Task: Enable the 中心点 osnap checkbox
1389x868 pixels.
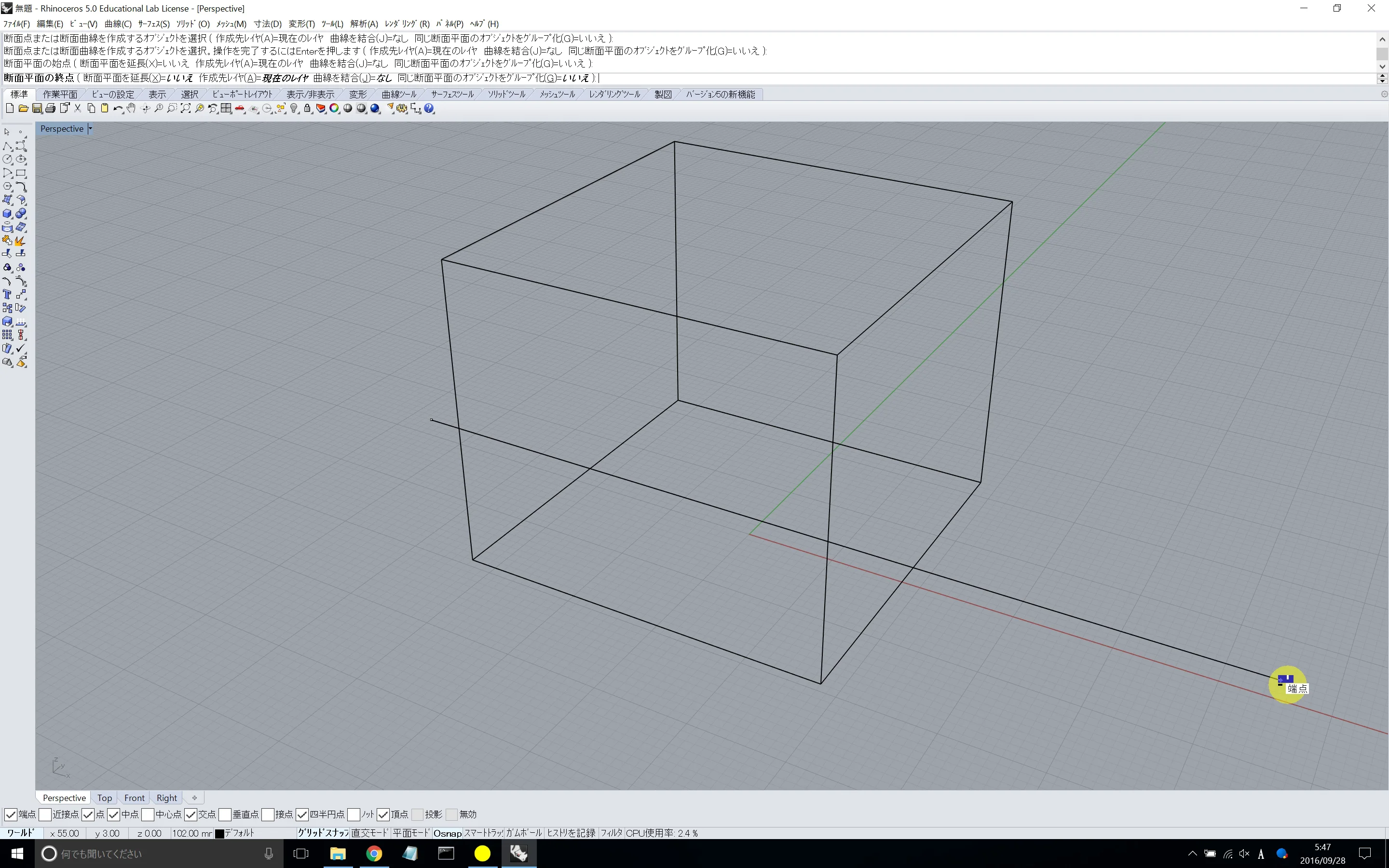Action: click(148, 814)
